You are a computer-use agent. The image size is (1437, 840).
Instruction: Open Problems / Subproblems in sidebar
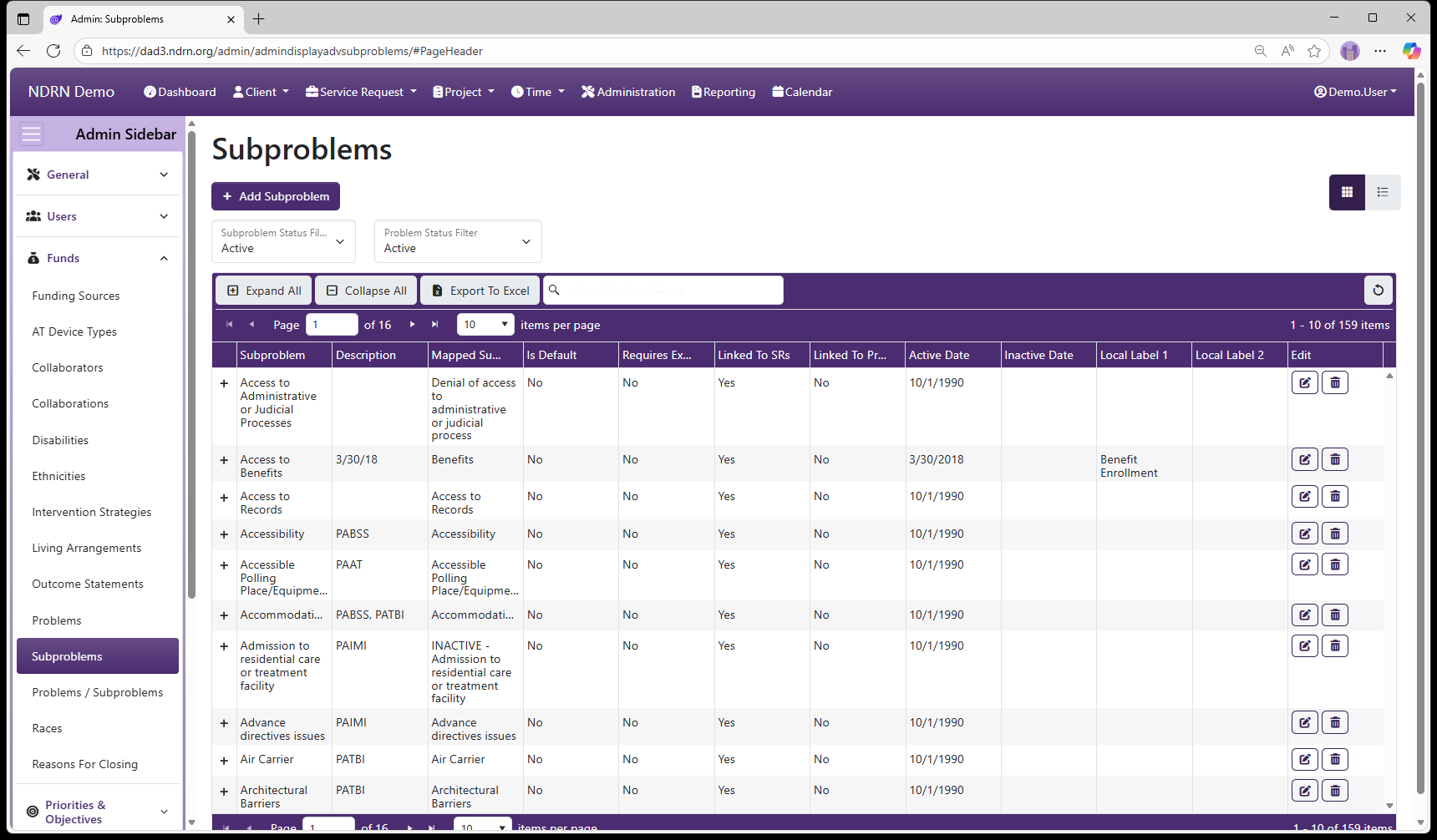[98, 692]
